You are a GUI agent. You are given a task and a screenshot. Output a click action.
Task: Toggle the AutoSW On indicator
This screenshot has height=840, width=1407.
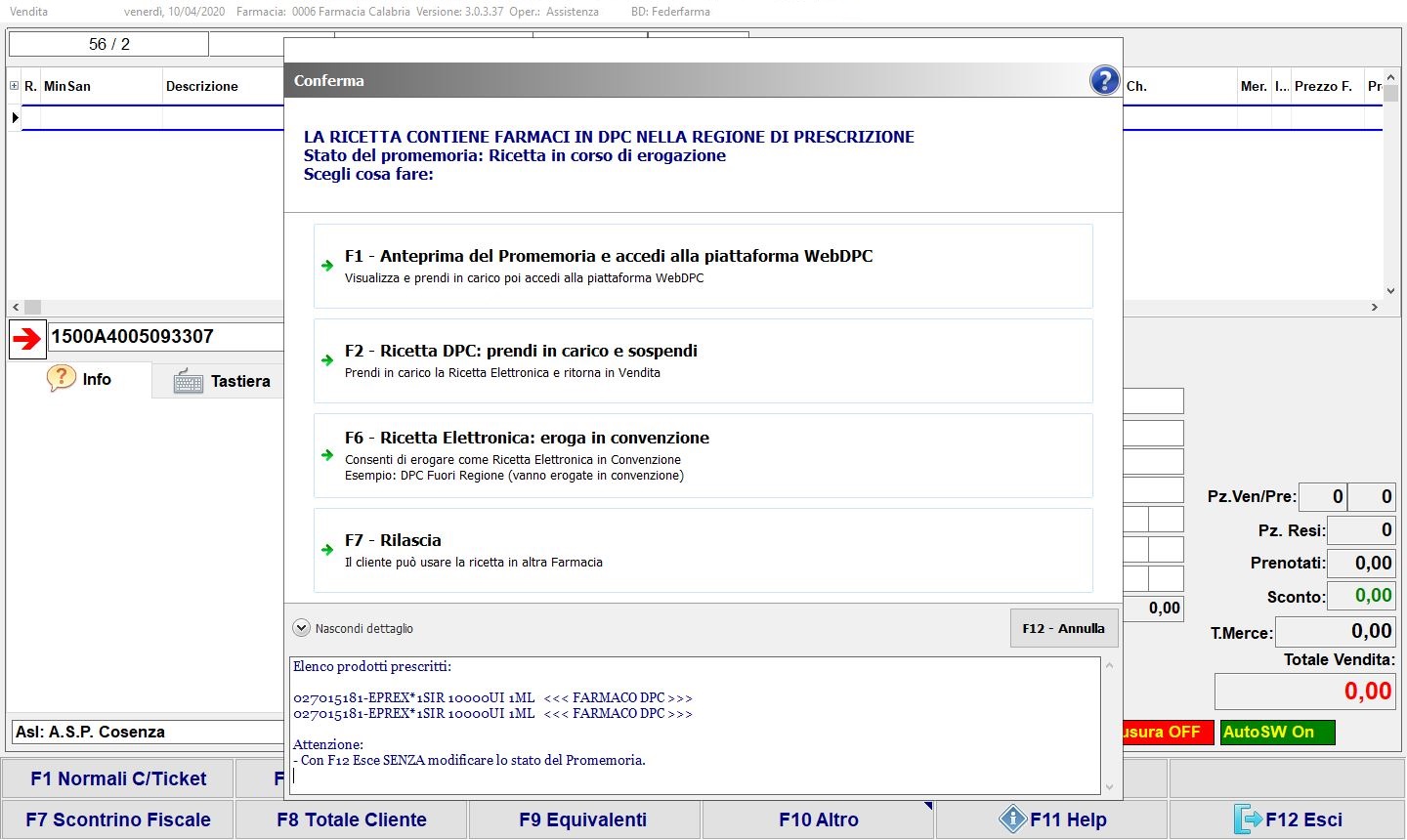click(1276, 733)
